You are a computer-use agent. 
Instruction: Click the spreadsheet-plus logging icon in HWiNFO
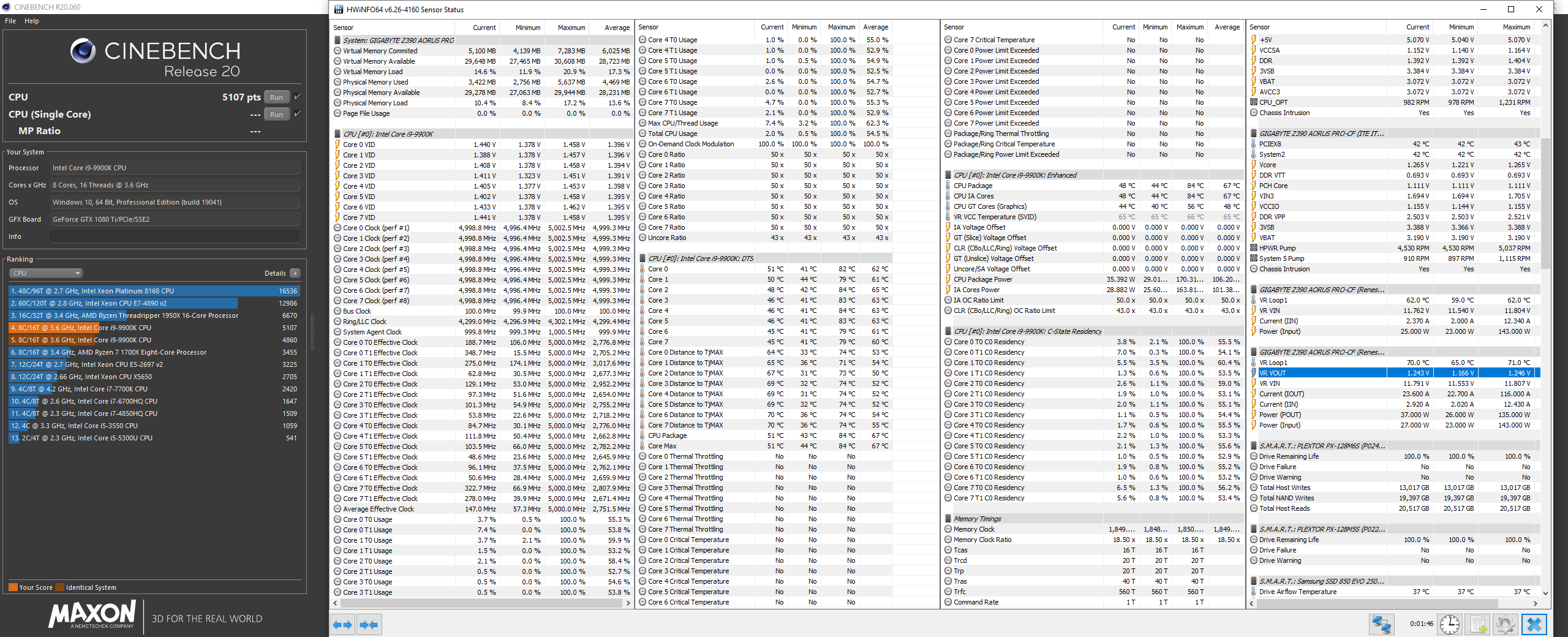pyautogui.click(x=1478, y=624)
